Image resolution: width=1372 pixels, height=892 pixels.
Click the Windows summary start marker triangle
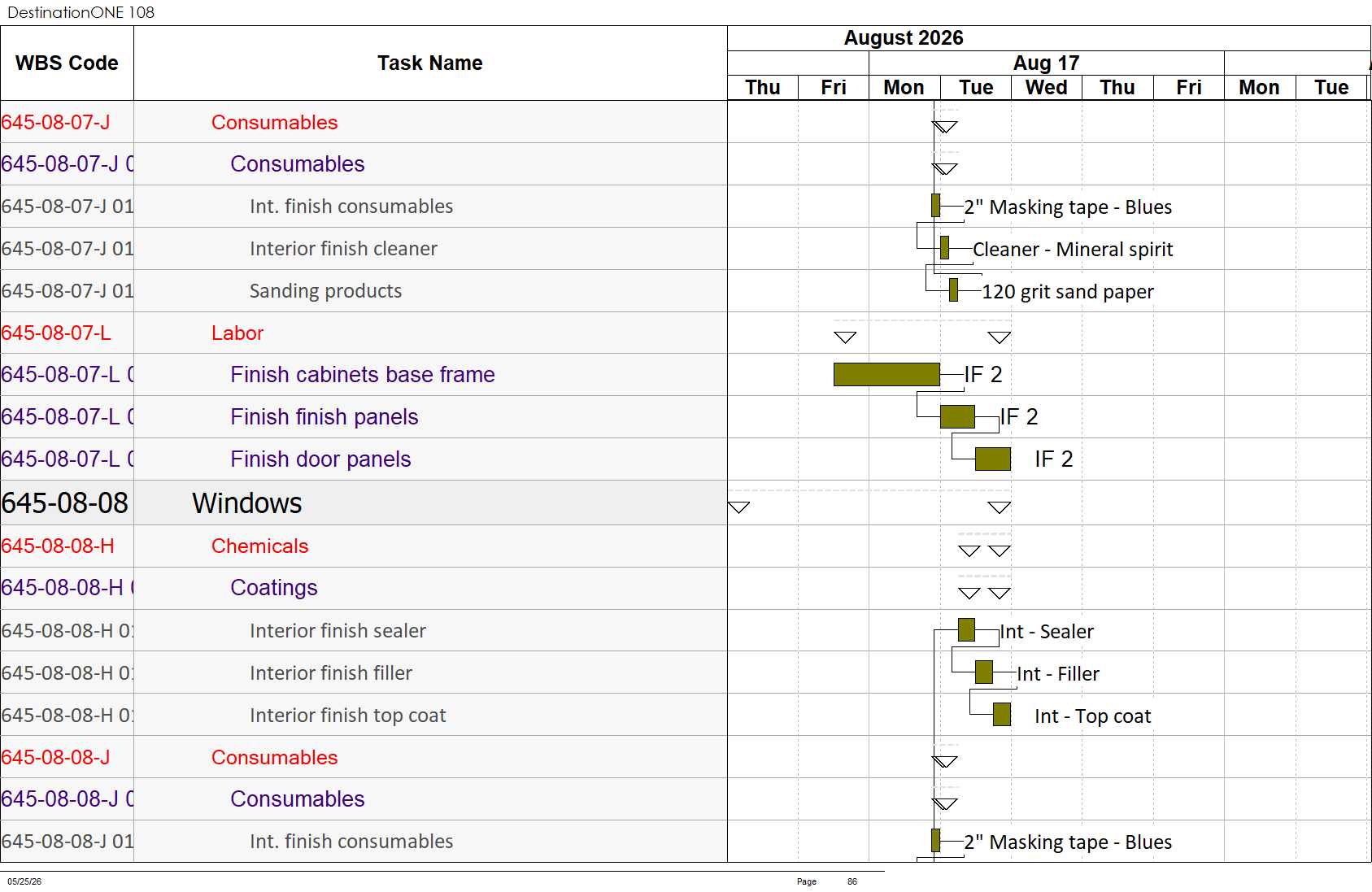738,507
